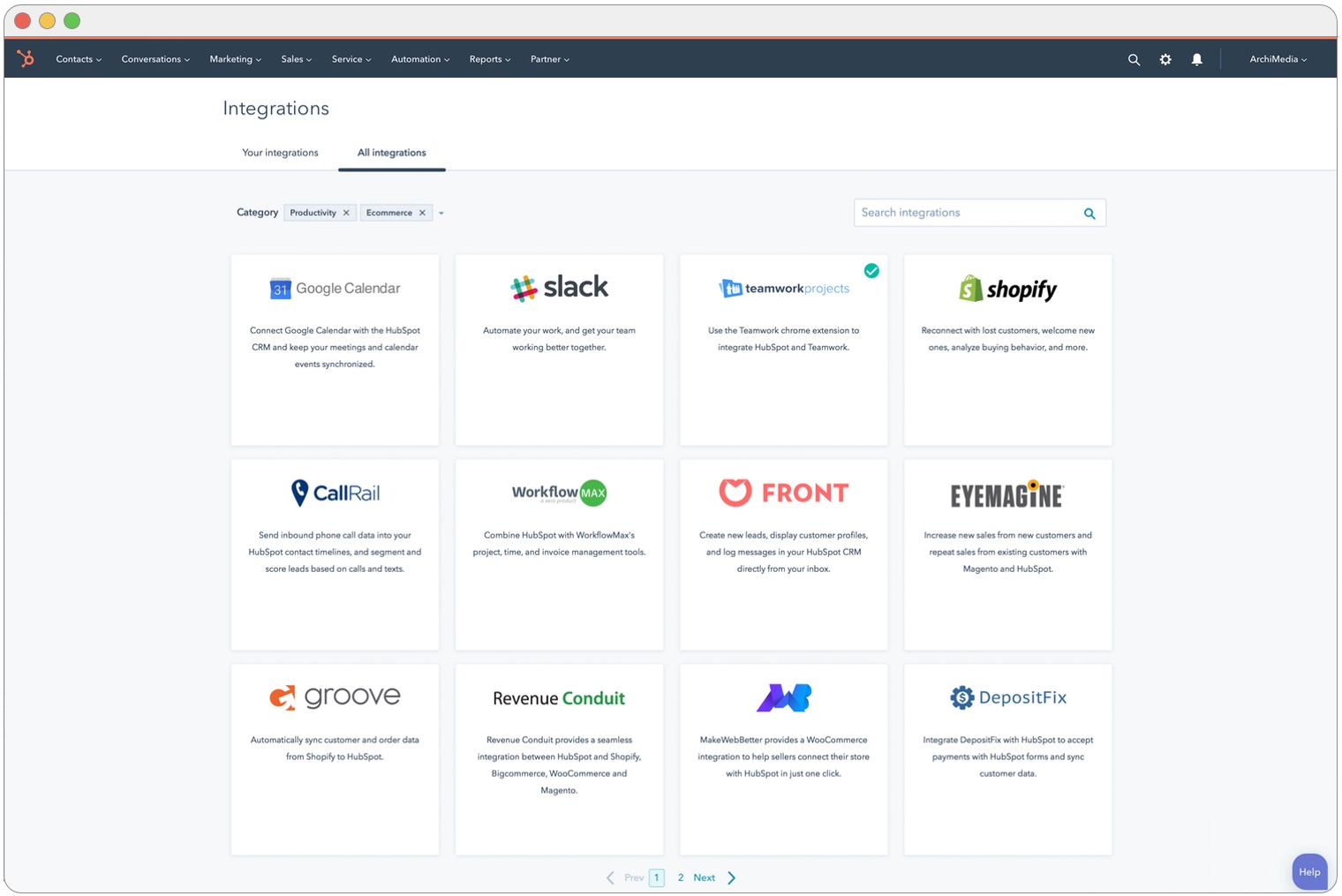
Task: Click the Prev pagination link
Action: 634,877
